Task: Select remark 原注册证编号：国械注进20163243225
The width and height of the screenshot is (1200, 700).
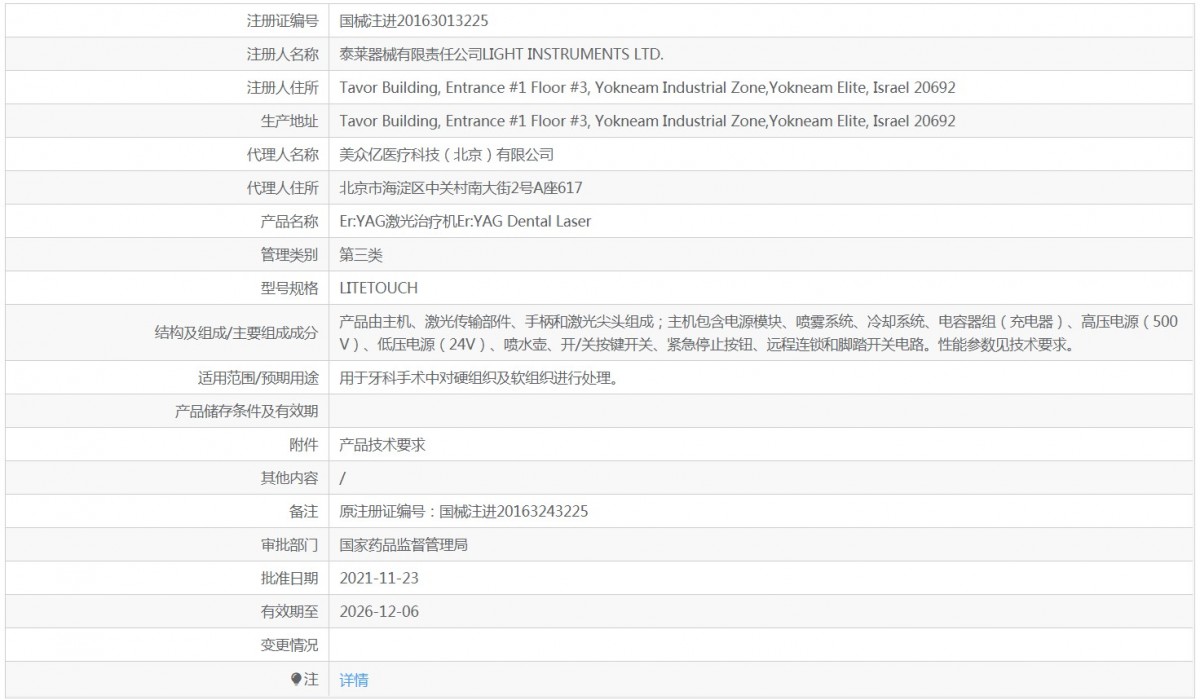Action: coord(464,512)
